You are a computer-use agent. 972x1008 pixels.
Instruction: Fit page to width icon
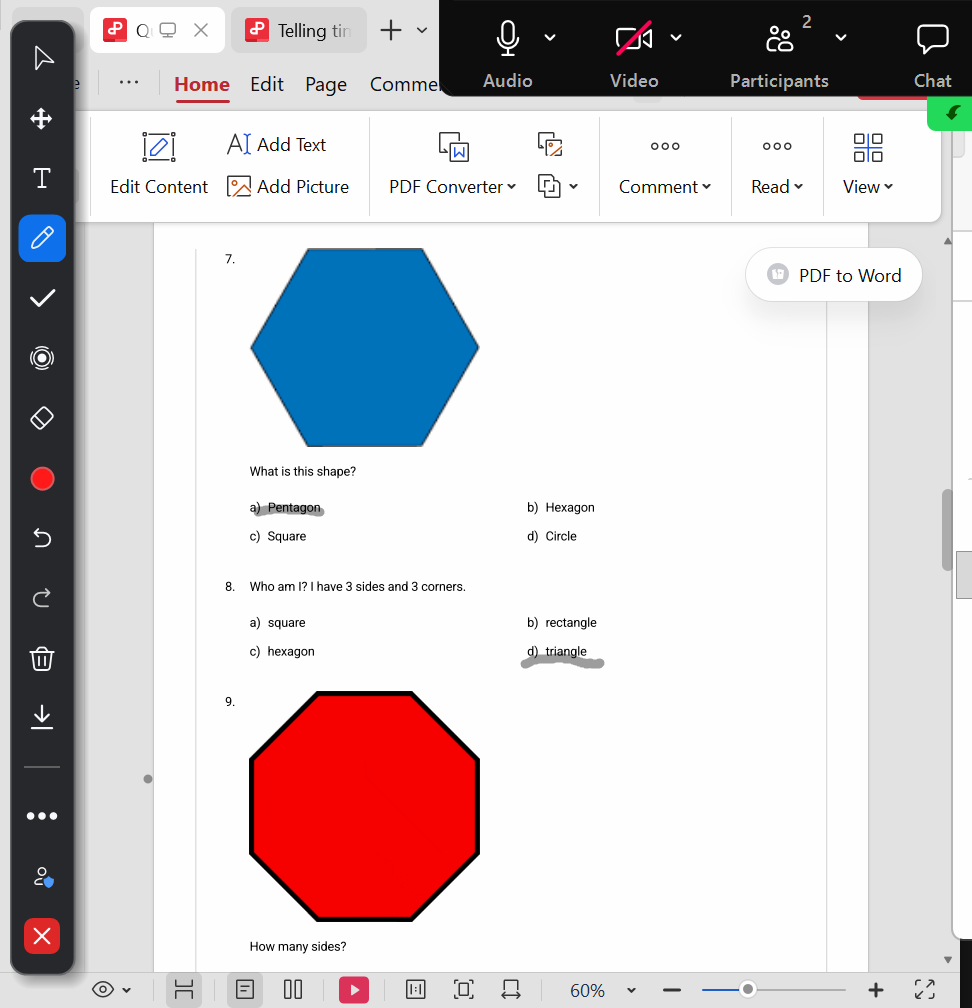point(511,989)
